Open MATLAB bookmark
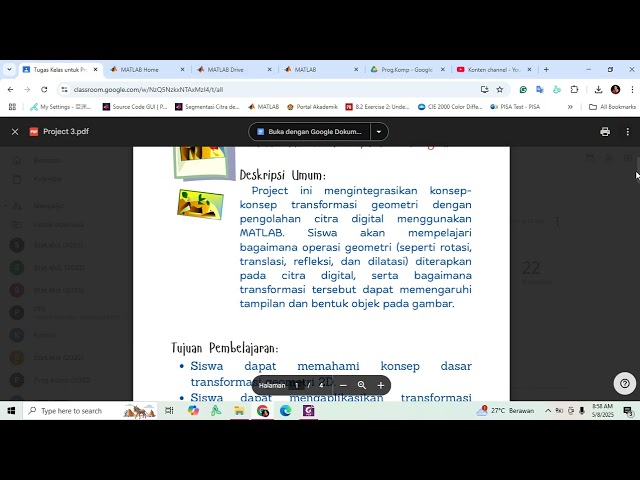 pyautogui.click(x=264, y=107)
